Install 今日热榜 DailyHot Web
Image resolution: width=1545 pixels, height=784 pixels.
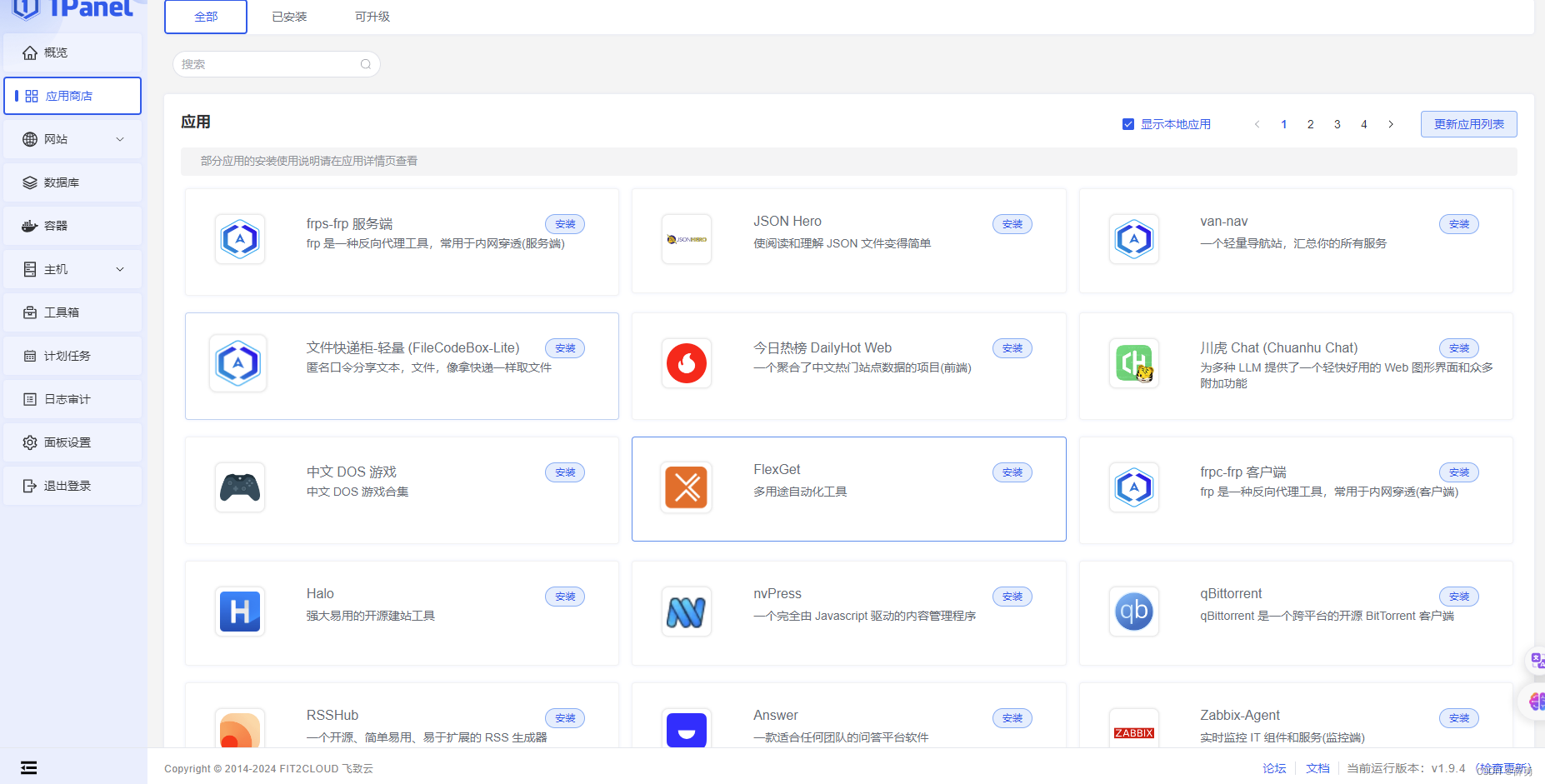point(1012,348)
